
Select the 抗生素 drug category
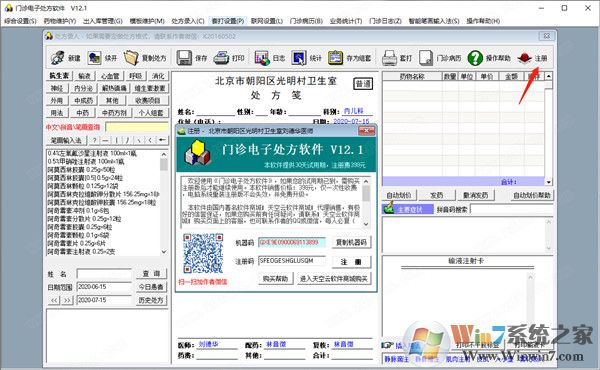point(59,76)
